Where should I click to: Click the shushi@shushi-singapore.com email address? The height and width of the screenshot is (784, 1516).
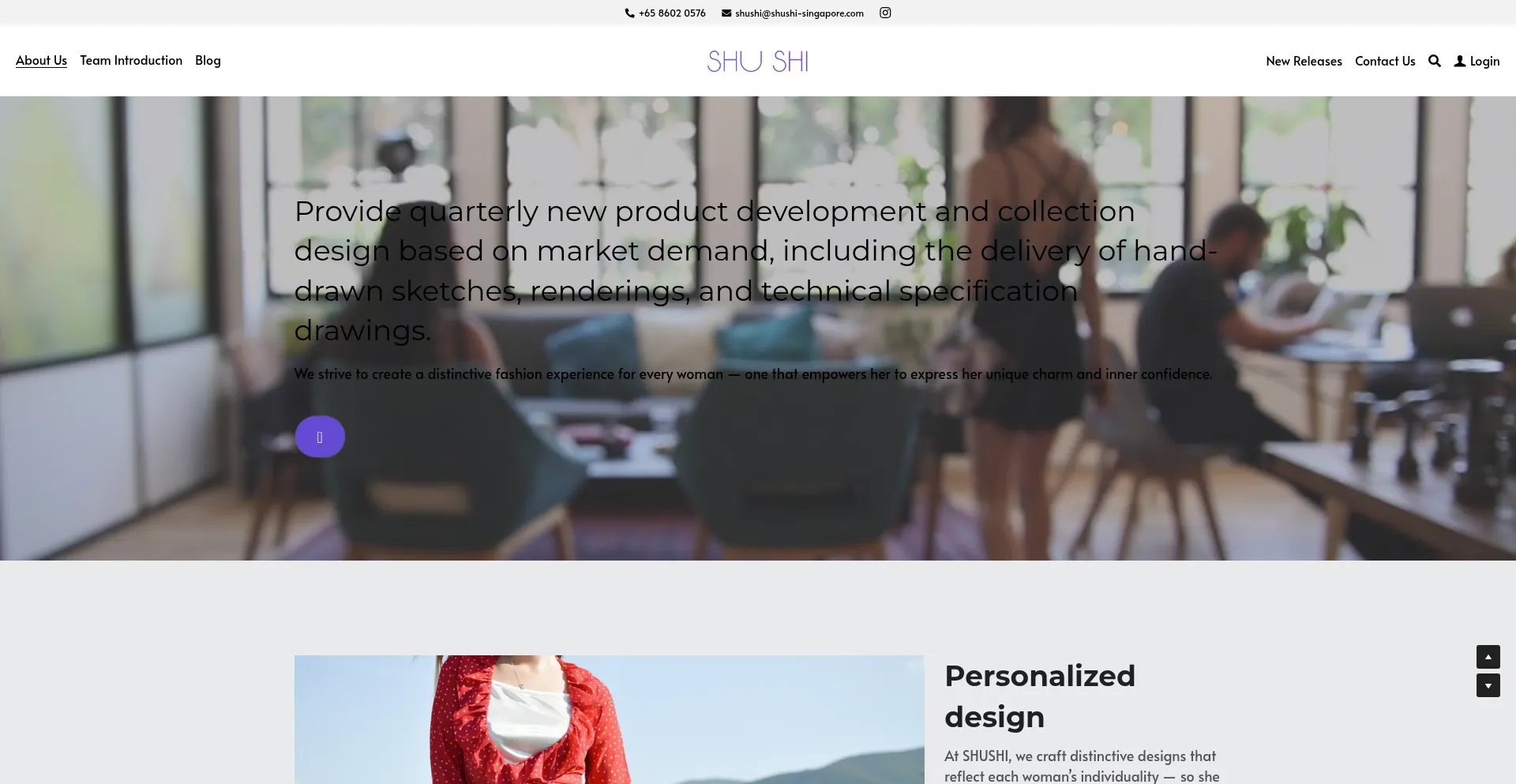(x=799, y=13)
